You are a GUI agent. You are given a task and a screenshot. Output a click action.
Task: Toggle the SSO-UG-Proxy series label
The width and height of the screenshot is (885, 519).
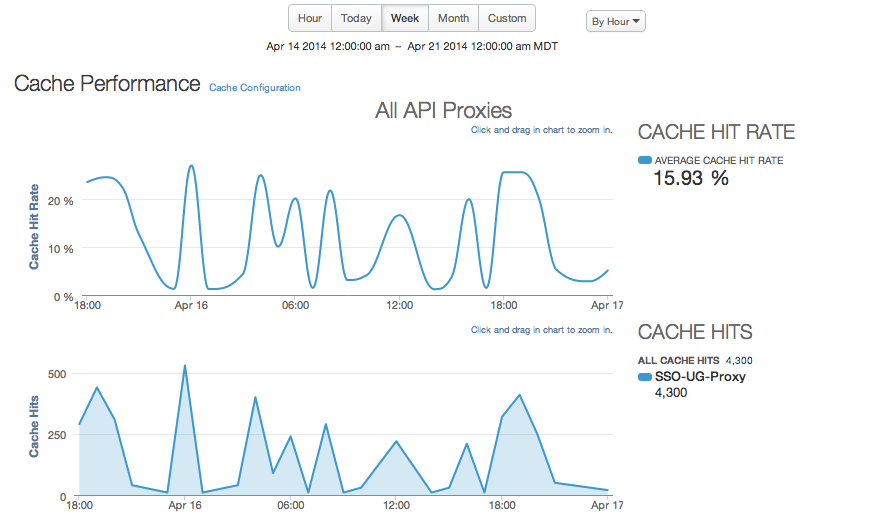(700, 377)
